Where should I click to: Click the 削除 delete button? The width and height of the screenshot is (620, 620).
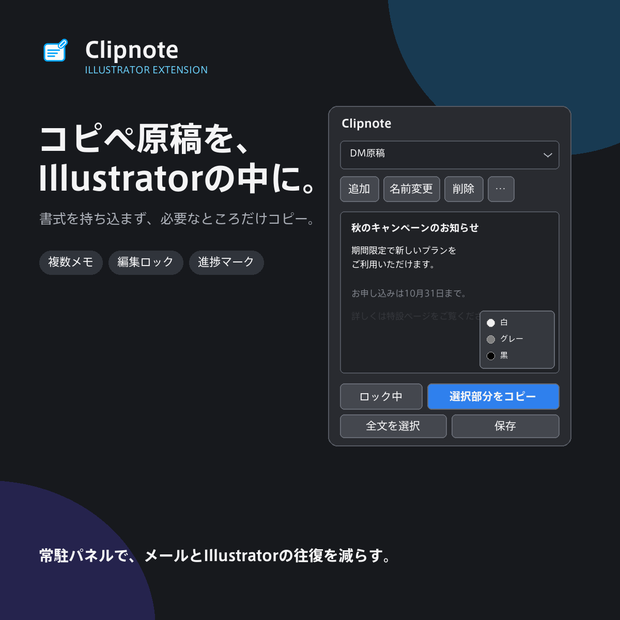click(463, 189)
